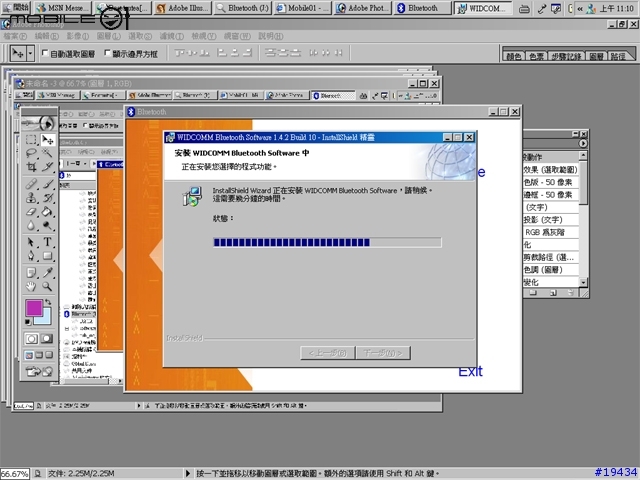This screenshot has height=480, width=640.
Task: Select the Rectangle shape tool
Action: coord(48,256)
